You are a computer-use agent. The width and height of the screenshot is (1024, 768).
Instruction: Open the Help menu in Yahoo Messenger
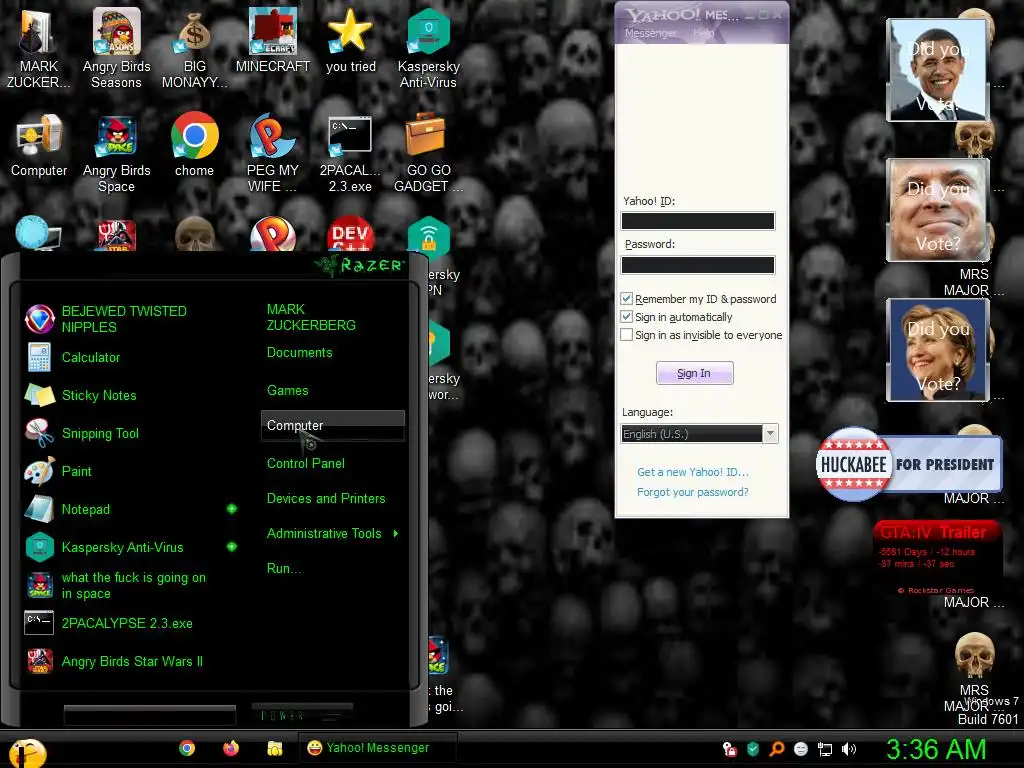click(x=703, y=33)
